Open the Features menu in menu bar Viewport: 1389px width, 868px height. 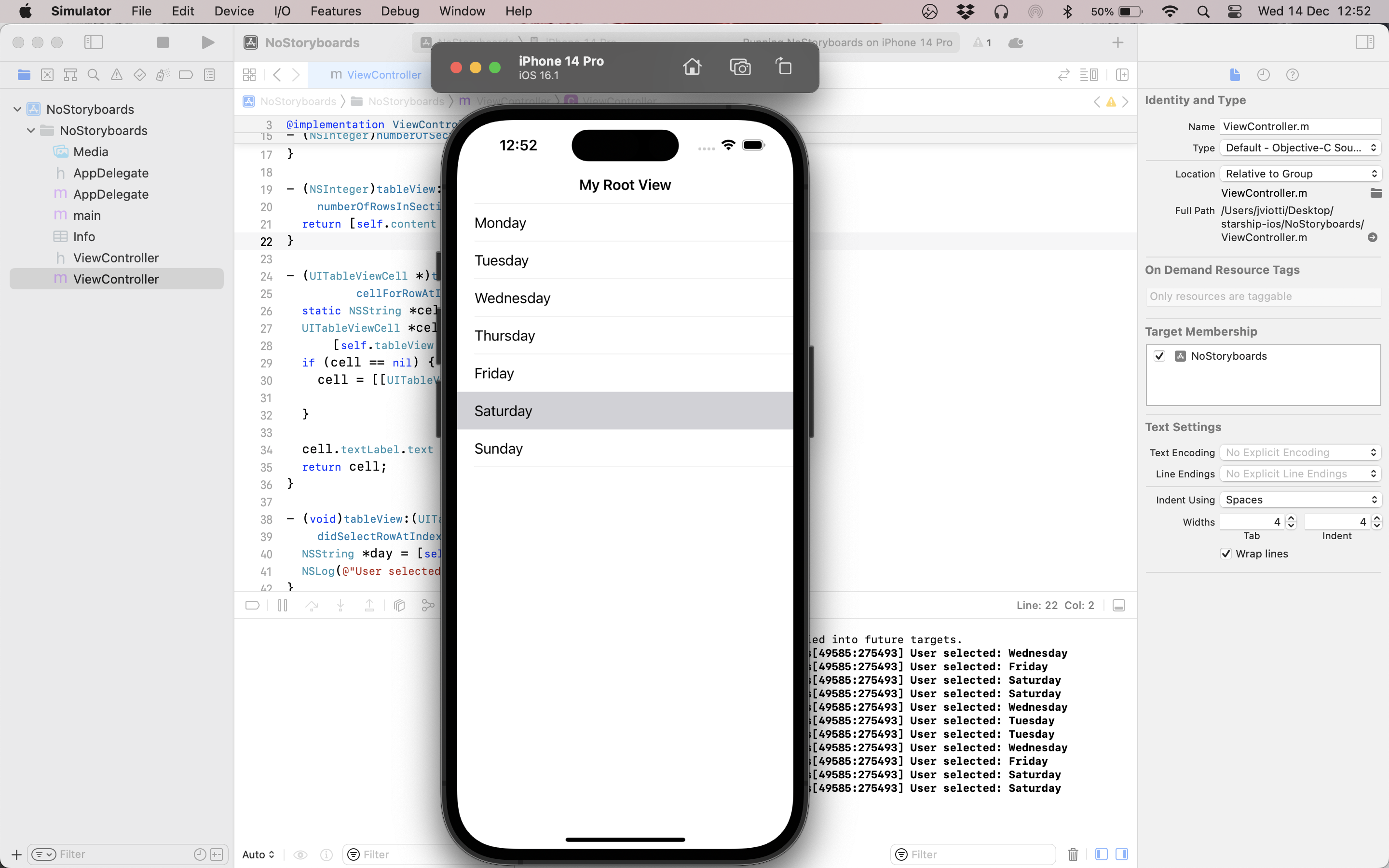[x=335, y=10]
